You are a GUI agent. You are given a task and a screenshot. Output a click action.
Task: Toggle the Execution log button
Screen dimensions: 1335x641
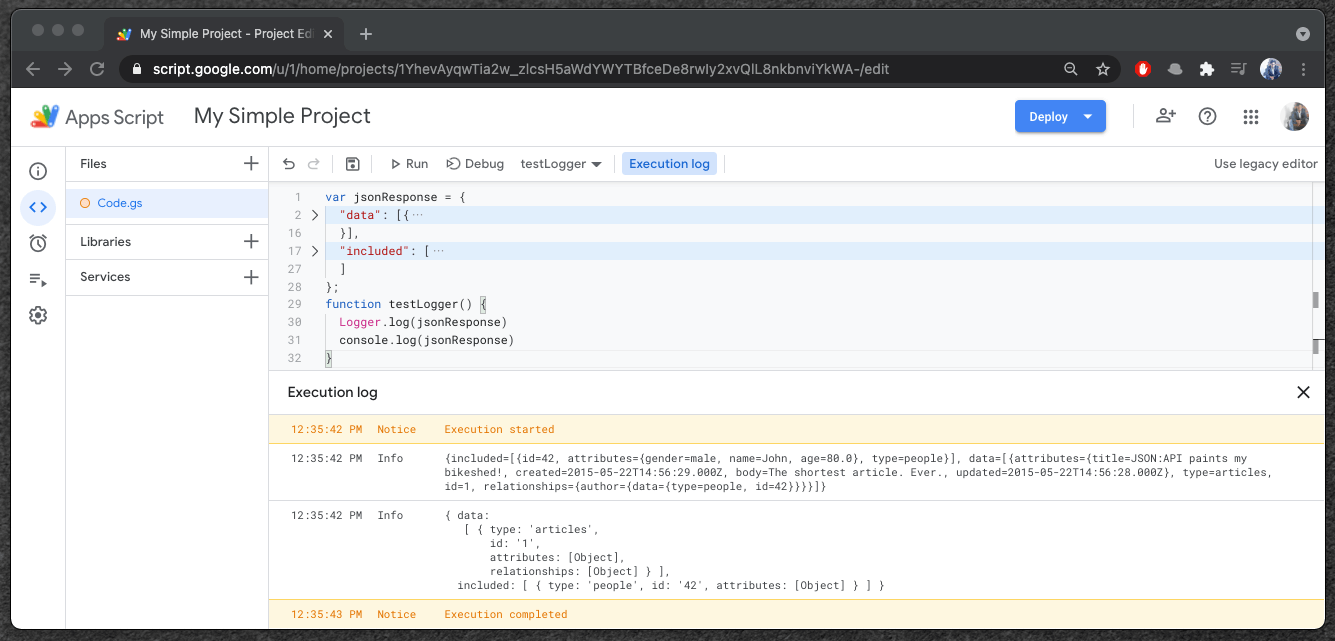pyautogui.click(x=669, y=164)
